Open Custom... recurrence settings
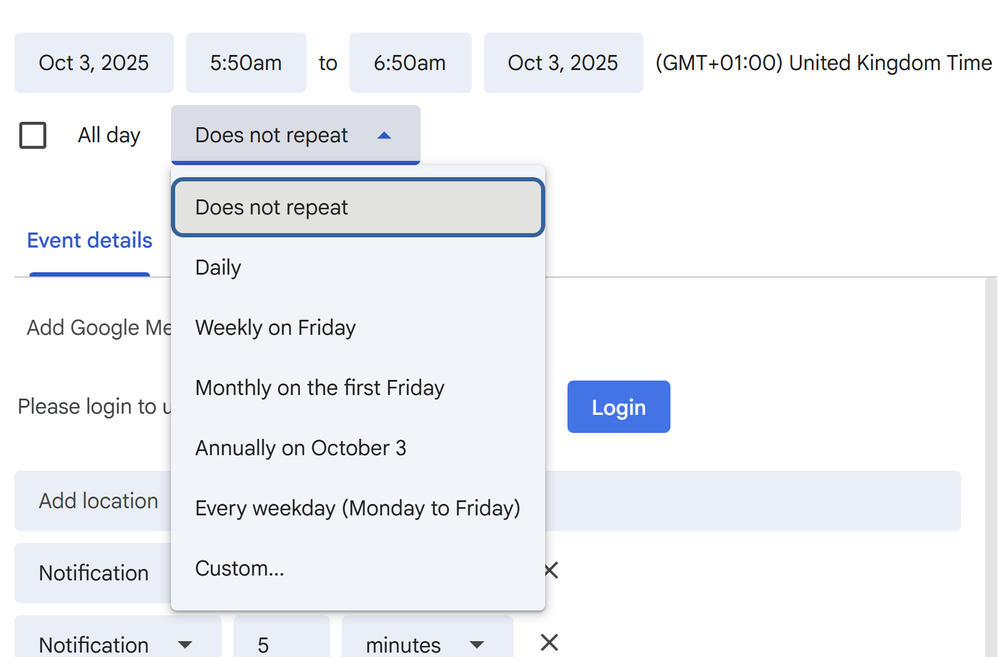 click(x=240, y=568)
